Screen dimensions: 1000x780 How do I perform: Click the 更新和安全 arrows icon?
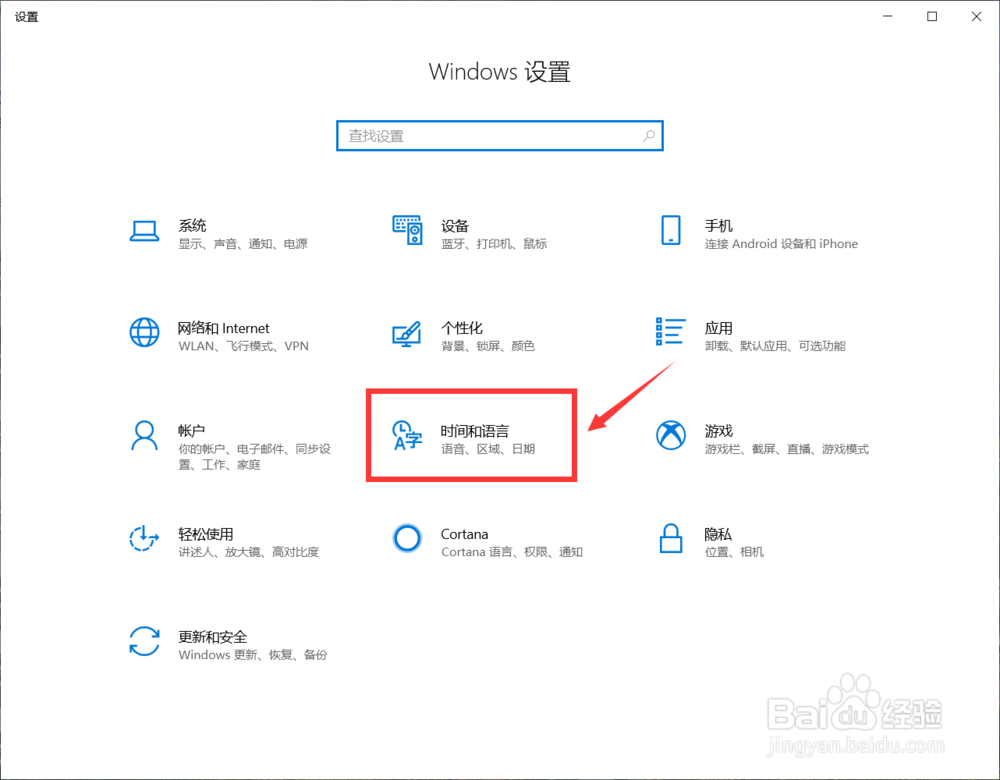[x=145, y=641]
